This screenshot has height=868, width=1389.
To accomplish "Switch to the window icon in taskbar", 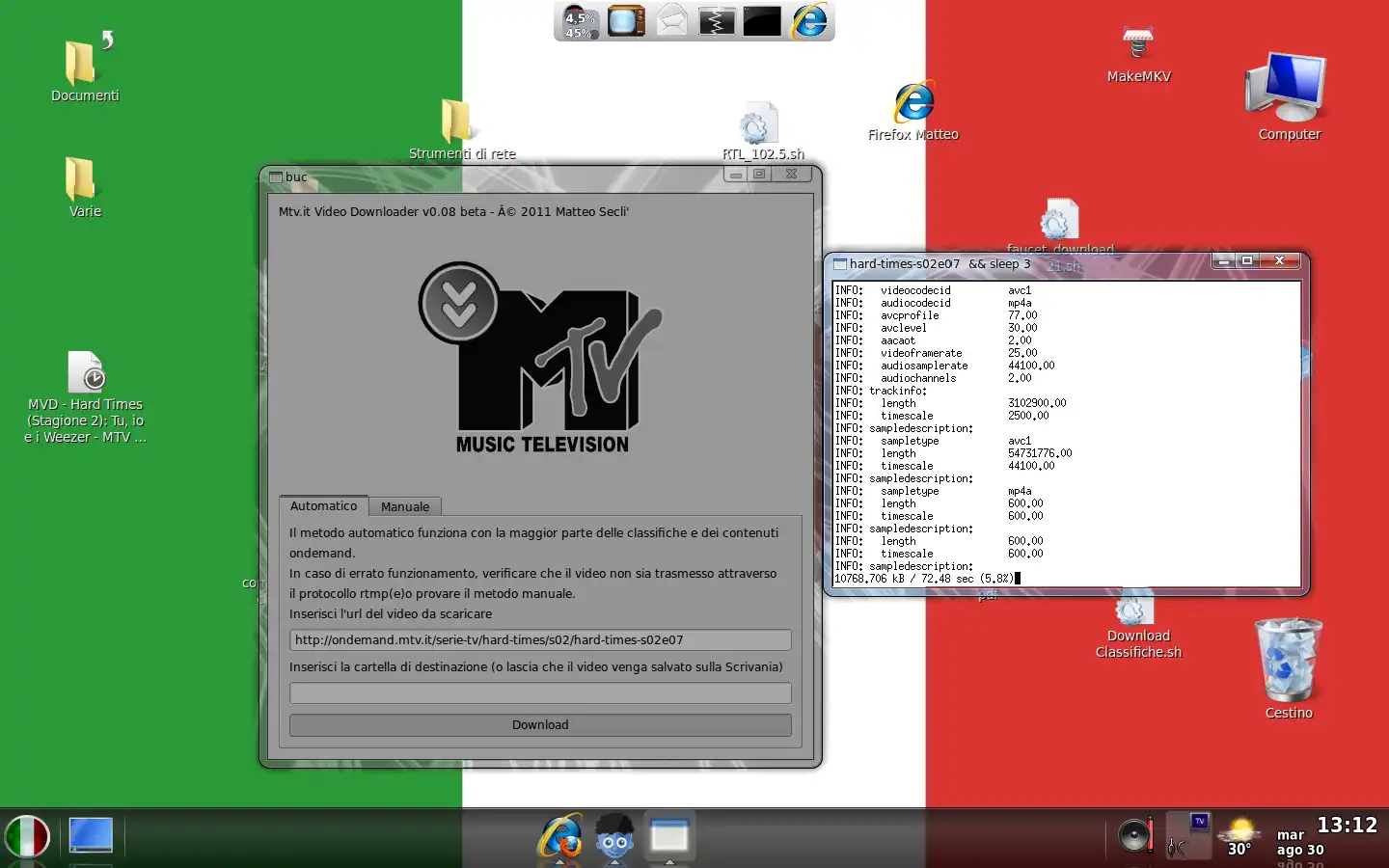I will pyautogui.click(x=668, y=837).
